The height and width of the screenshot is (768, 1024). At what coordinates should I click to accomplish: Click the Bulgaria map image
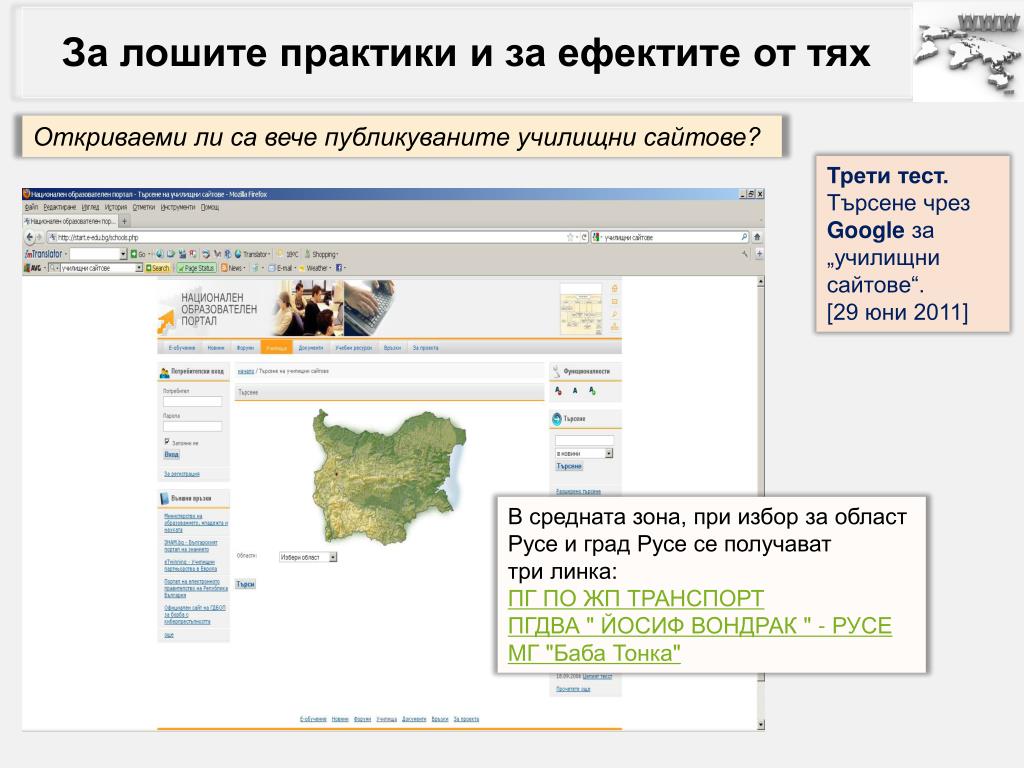click(x=390, y=477)
